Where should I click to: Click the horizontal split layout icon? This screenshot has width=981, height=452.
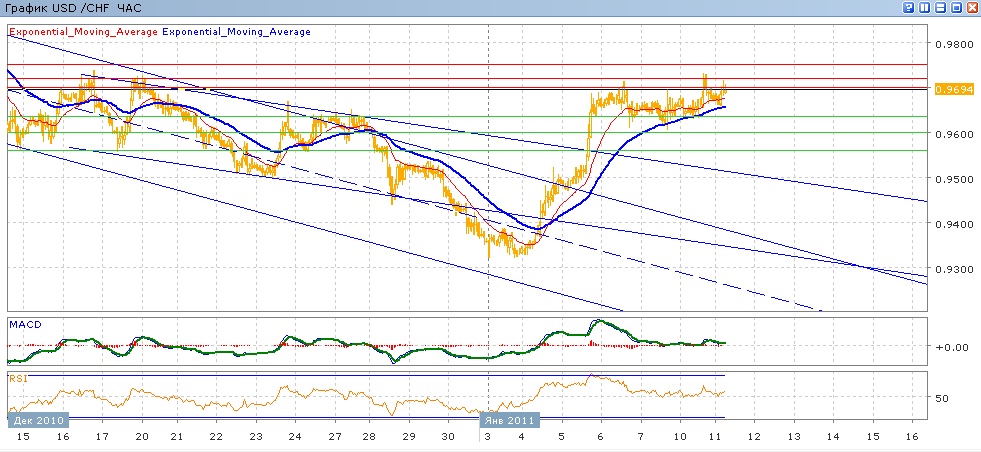(941, 8)
